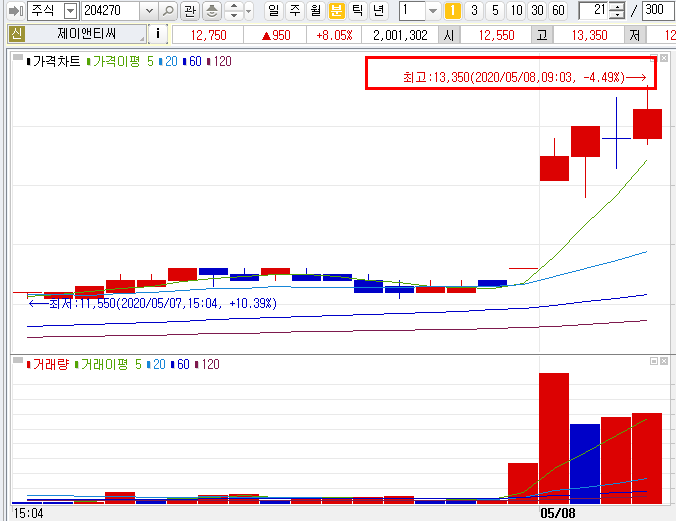The width and height of the screenshot is (676, 521).
Task: Select the 5-minute interval button
Action: coord(495,11)
